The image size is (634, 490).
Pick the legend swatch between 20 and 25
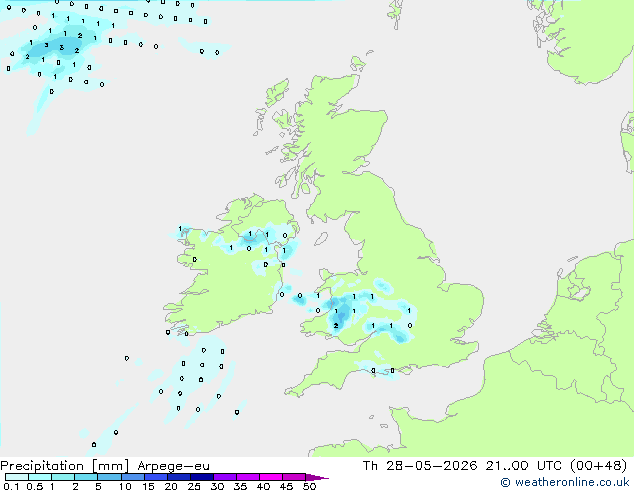179,477
